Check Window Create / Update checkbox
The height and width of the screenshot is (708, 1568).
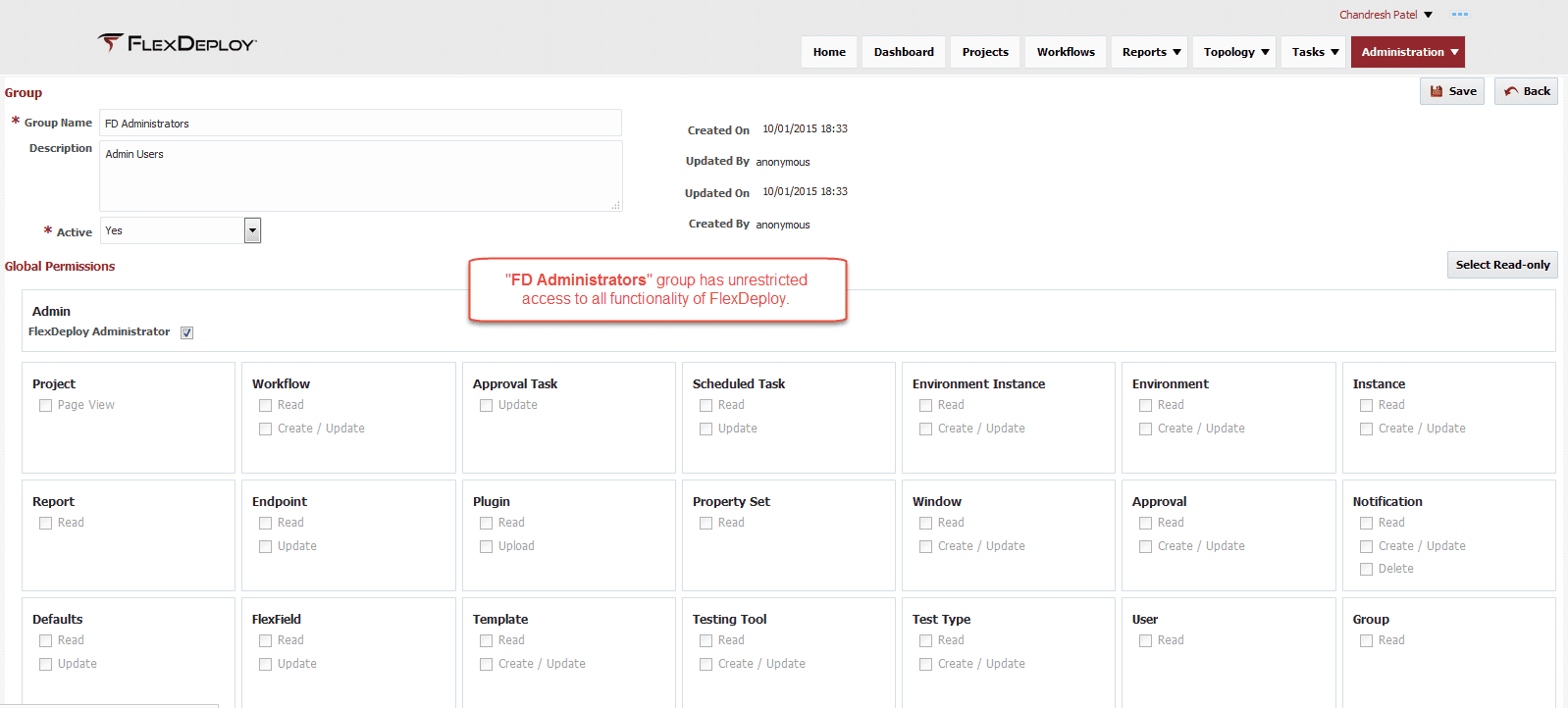pyautogui.click(x=925, y=546)
